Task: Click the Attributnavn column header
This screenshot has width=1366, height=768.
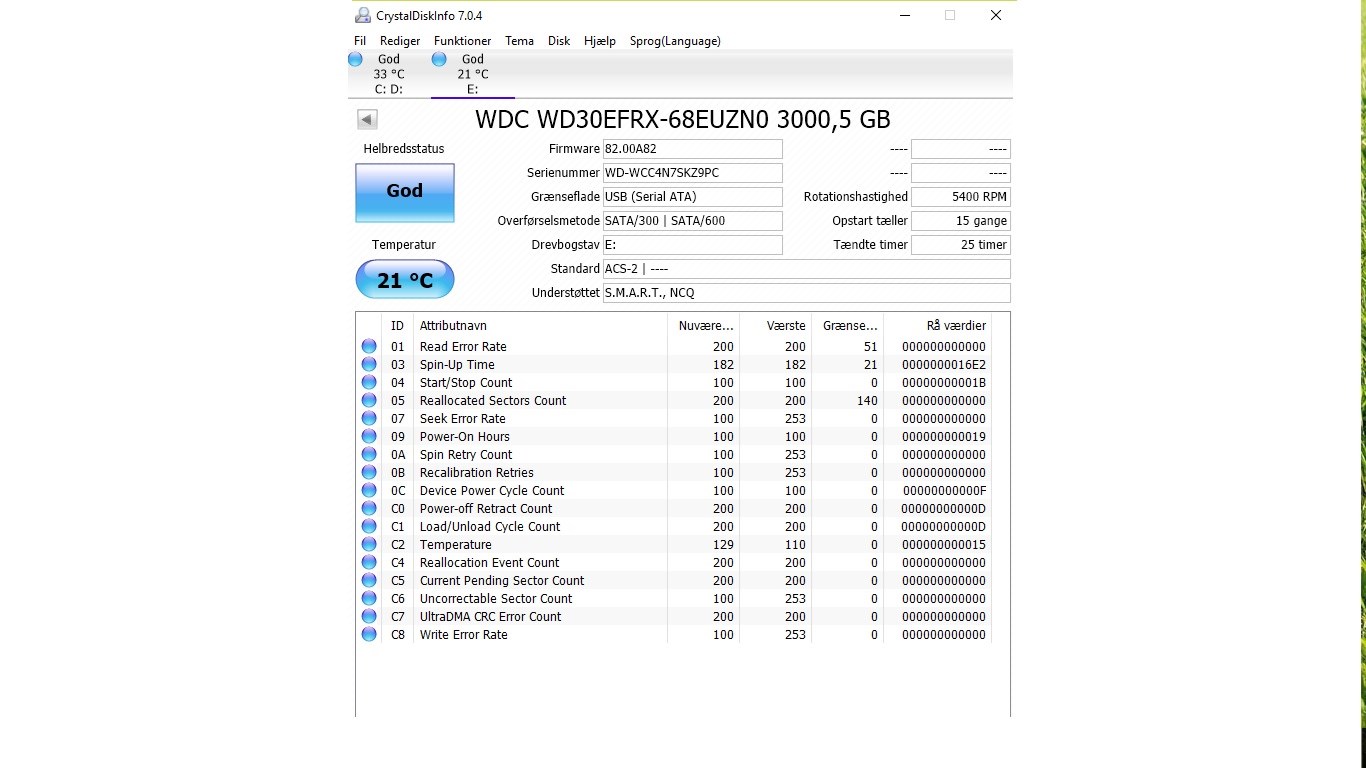Action: [x=540, y=326]
